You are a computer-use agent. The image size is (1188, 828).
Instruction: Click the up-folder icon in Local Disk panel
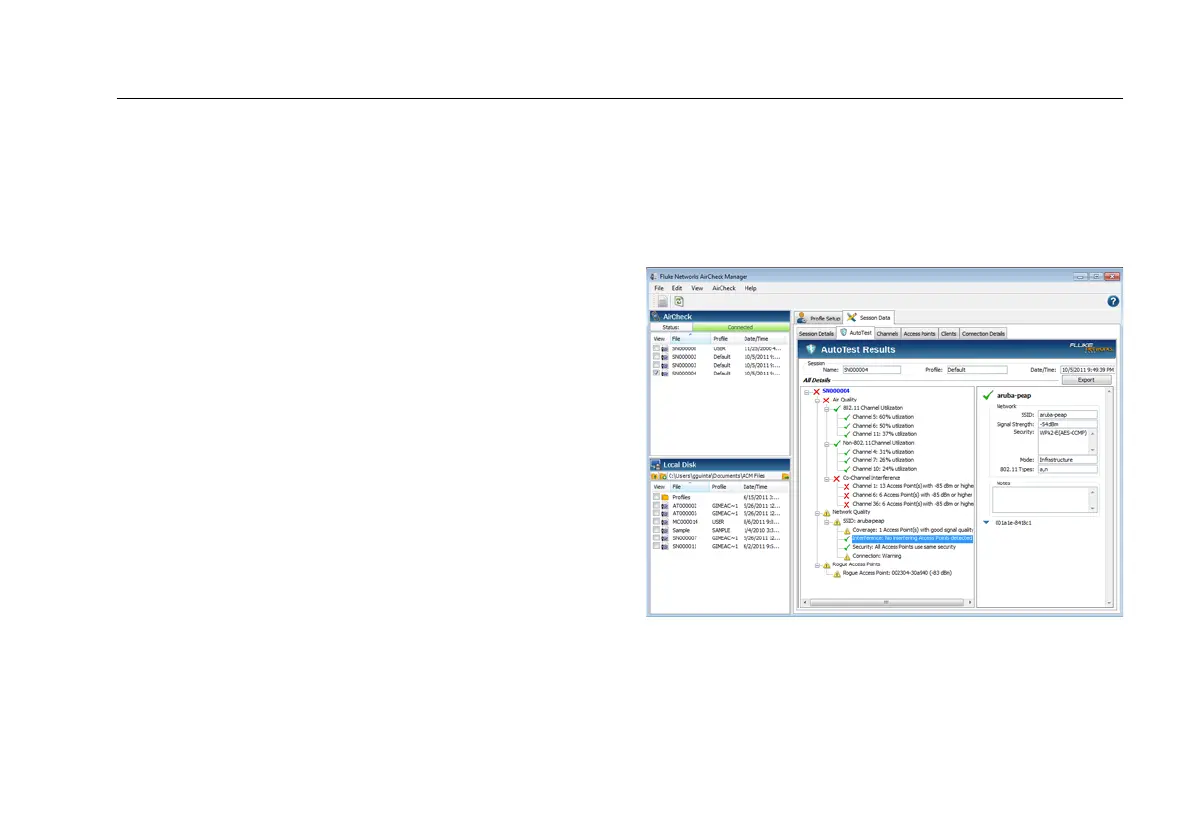655,476
